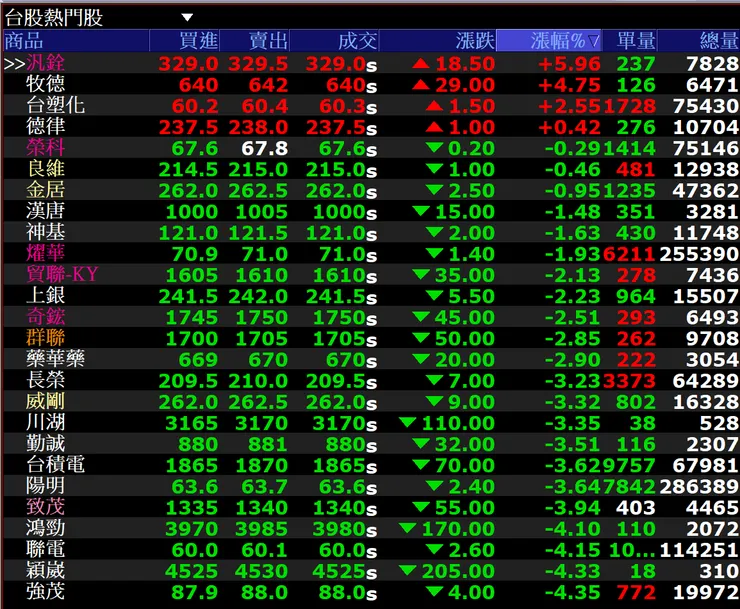The height and width of the screenshot is (609, 740).
Task: Click the 漲跌 column header
Action: [x=437, y=41]
